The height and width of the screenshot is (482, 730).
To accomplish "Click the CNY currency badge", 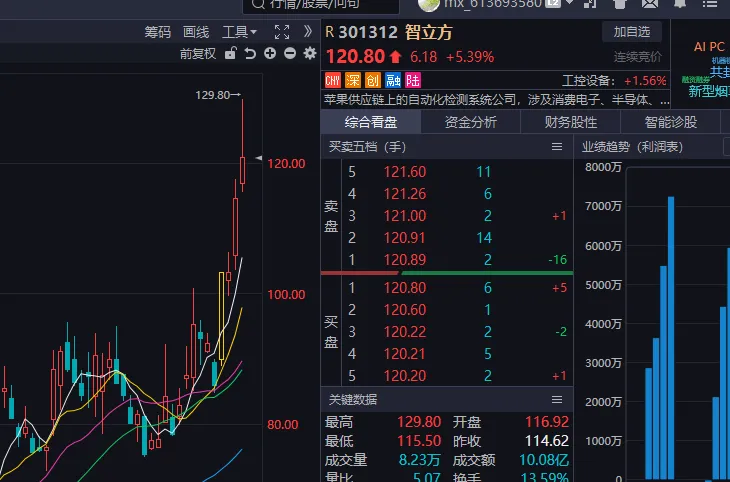I will click(x=333, y=80).
